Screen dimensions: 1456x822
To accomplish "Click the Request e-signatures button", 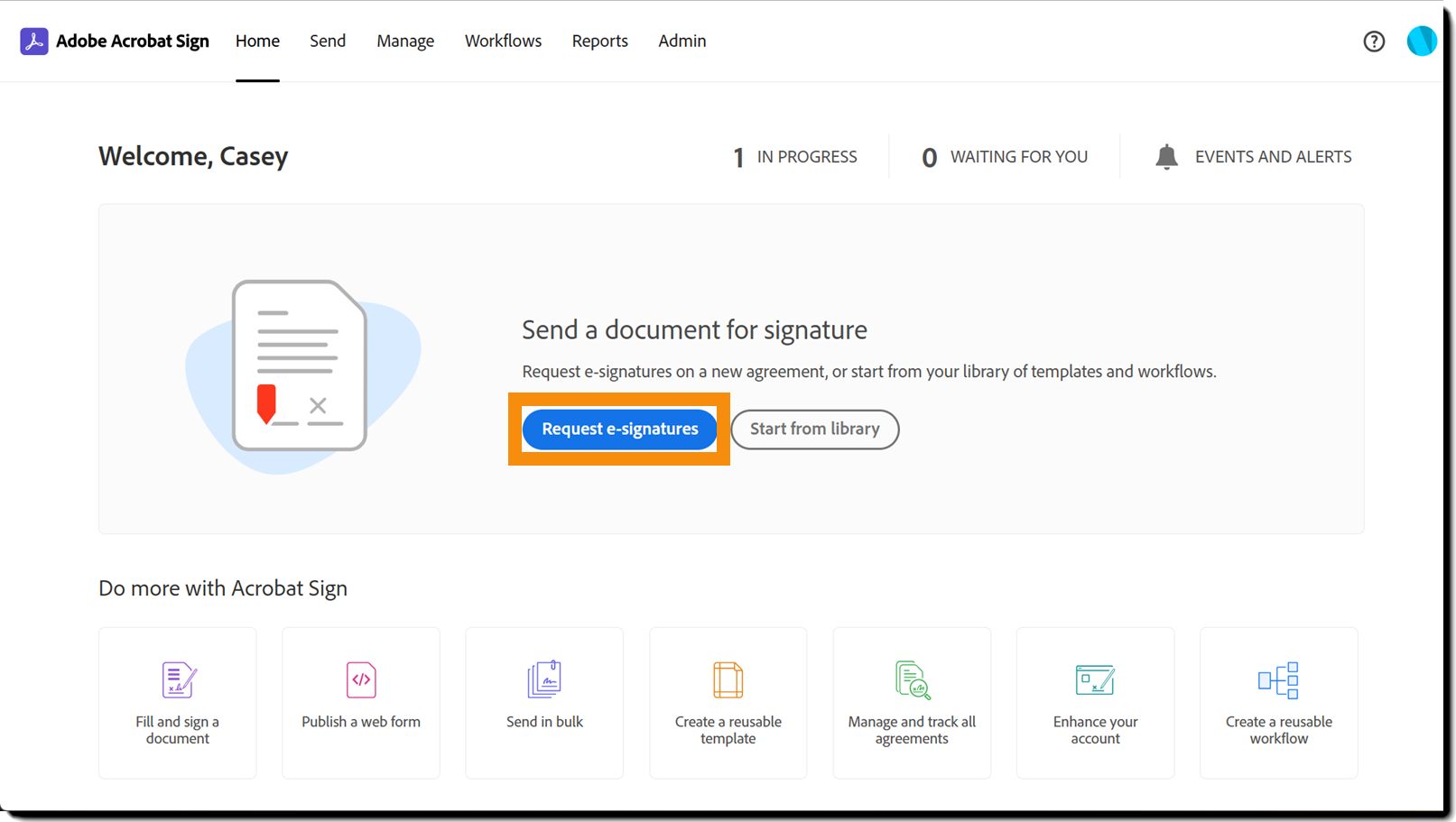I will click(x=619, y=429).
